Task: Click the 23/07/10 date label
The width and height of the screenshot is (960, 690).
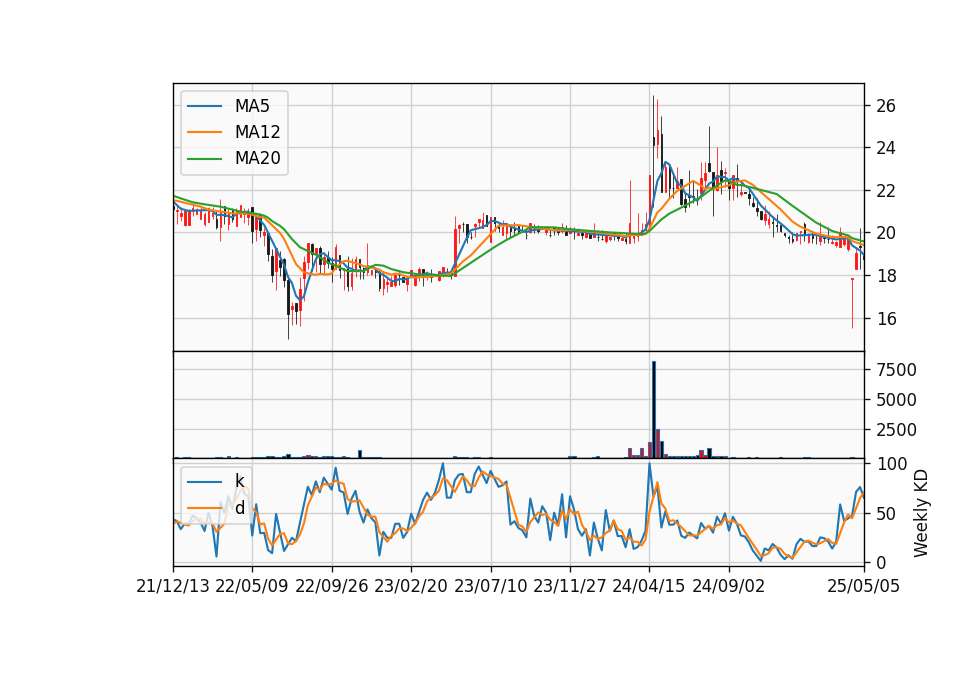Action: 490,587
